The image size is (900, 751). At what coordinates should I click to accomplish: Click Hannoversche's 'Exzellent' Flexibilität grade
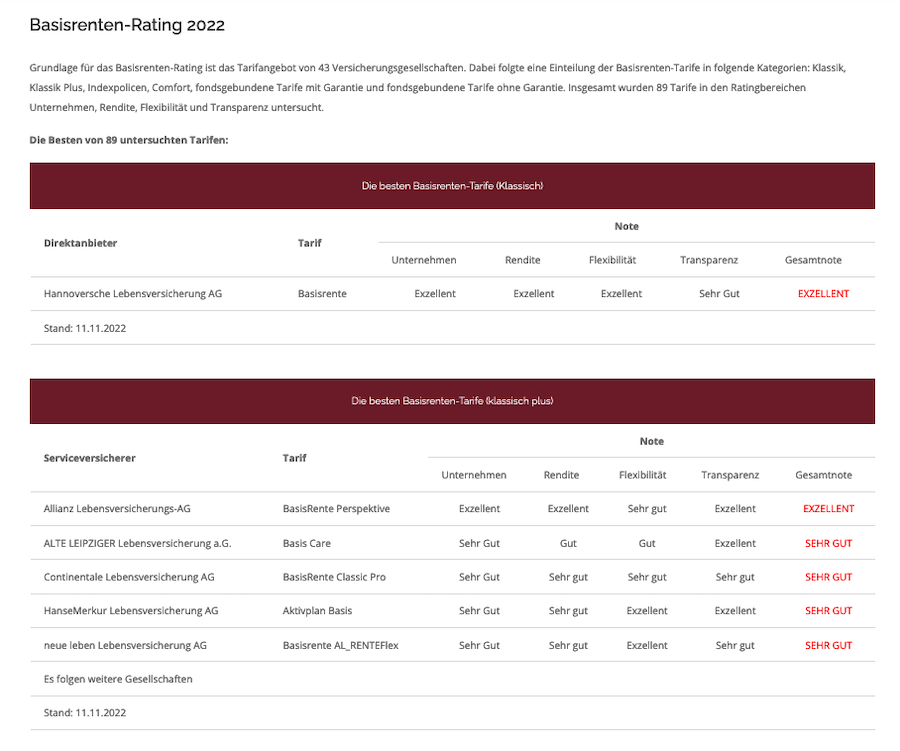coord(622,294)
